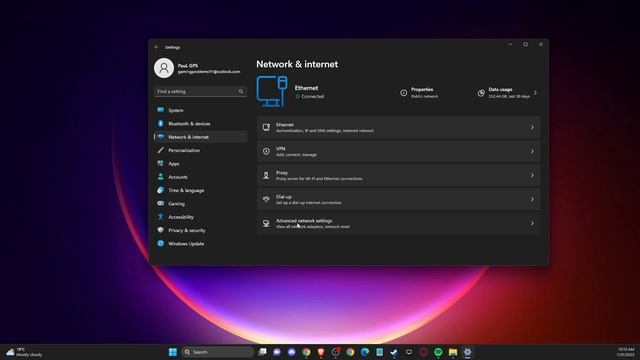
Task: Open the clock and date in the taskbar
Action: [626, 352]
